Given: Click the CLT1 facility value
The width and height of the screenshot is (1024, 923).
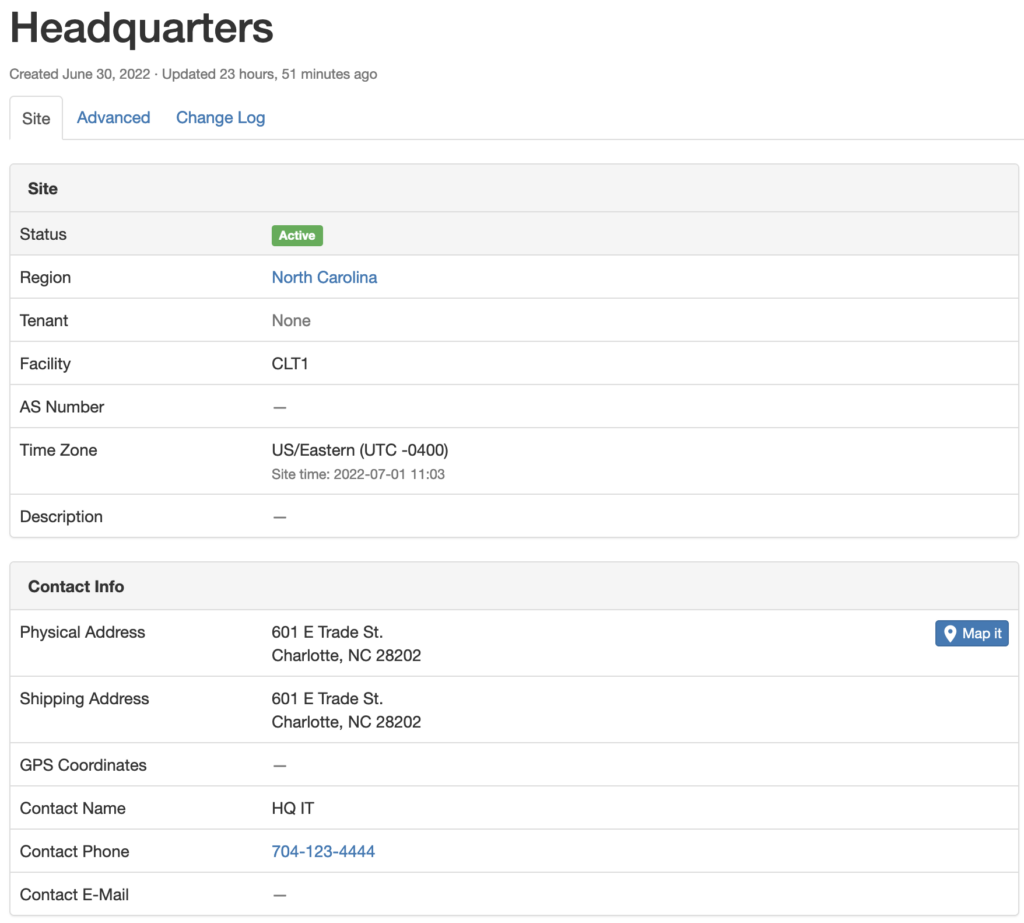Looking at the screenshot, I should (x=290, y=363).
